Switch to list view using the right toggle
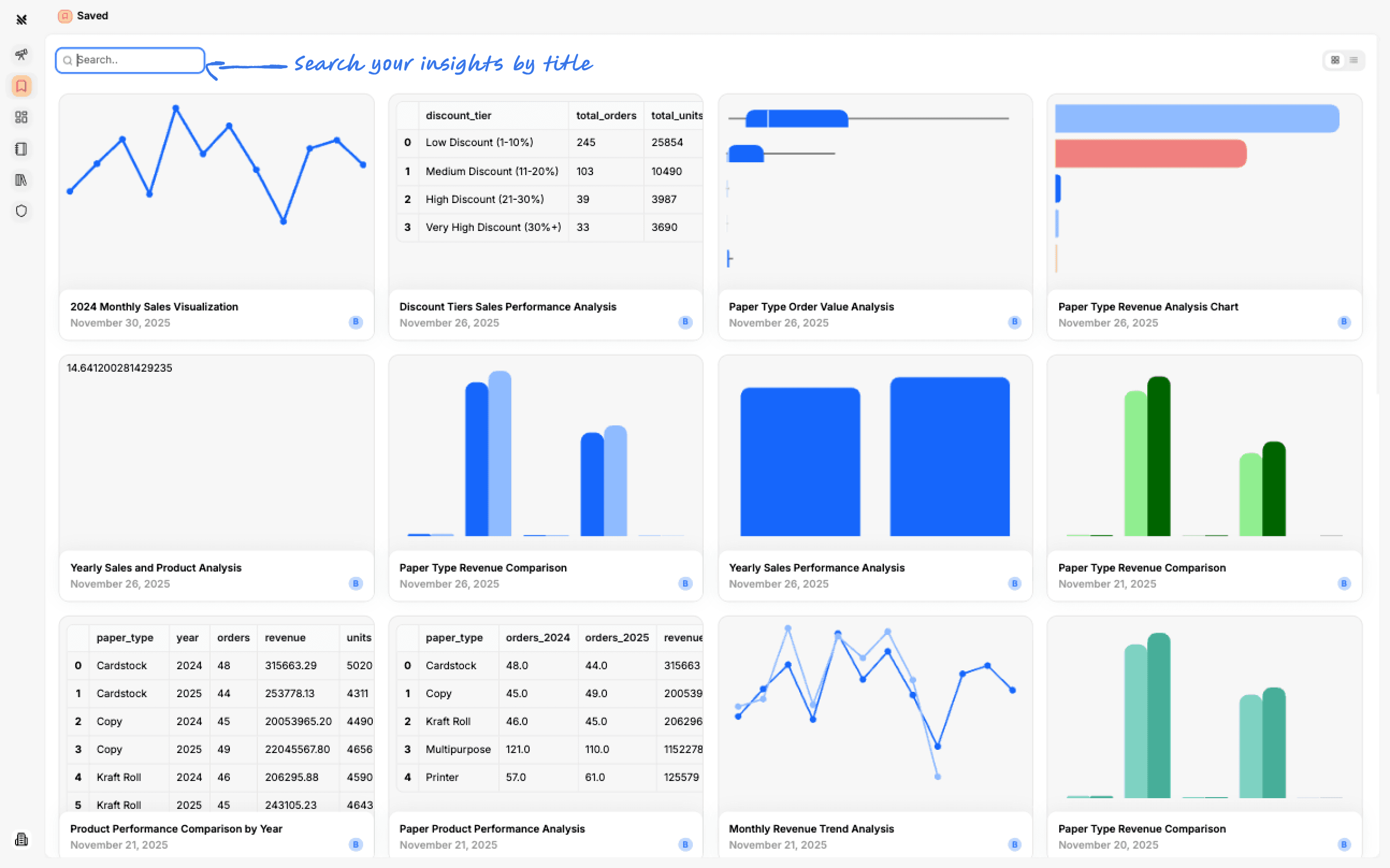 tap(1355, 60)
